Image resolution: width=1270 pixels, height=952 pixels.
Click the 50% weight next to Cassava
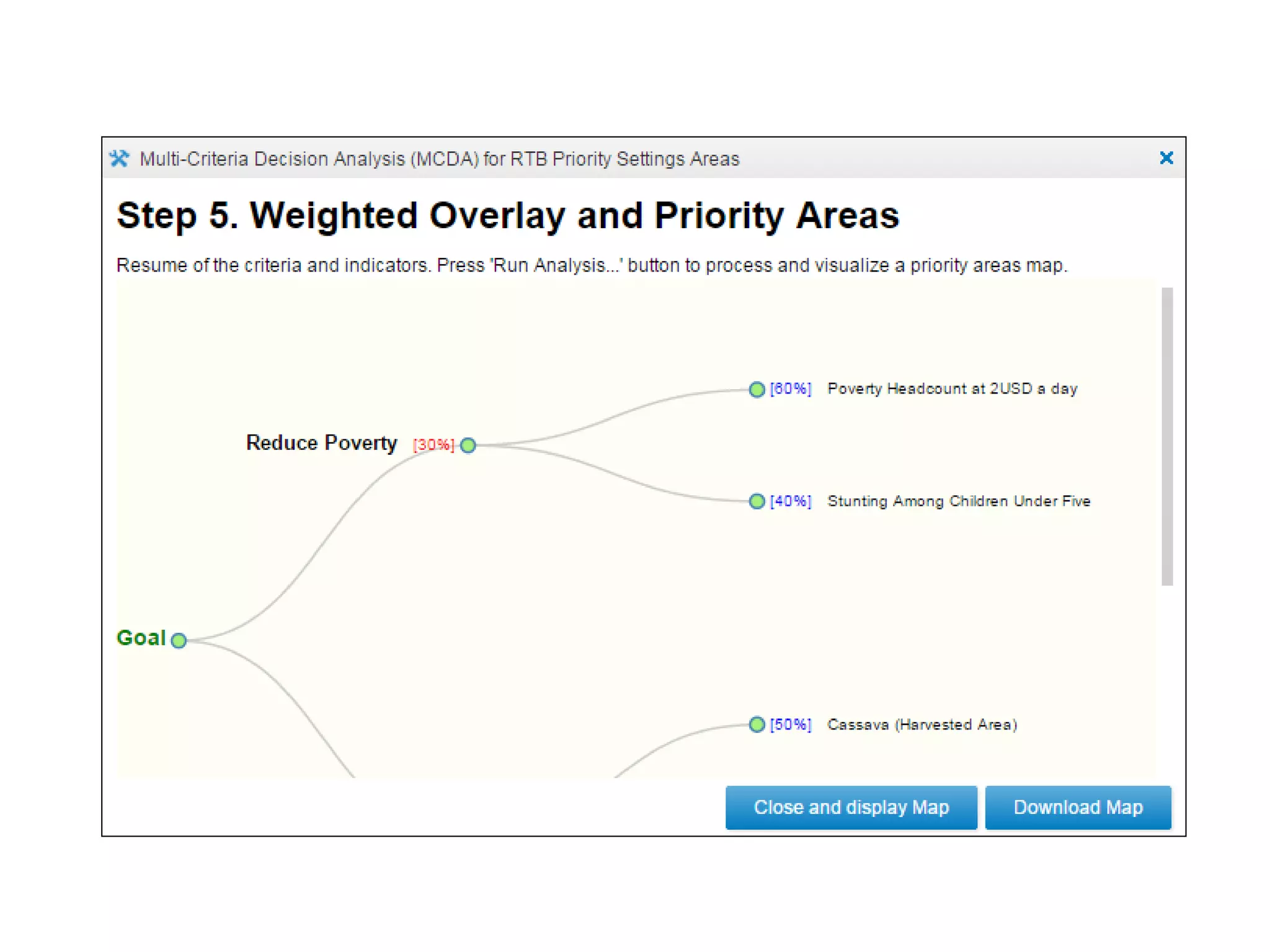click(x=790, y=724)
